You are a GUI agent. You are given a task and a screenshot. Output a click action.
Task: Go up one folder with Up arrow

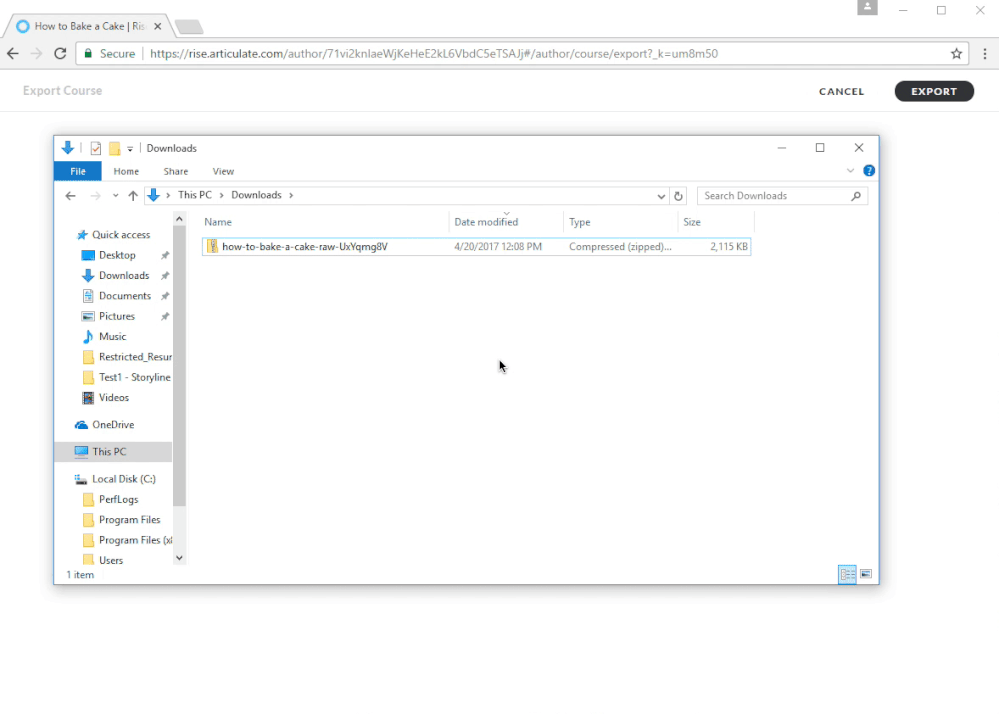click(133, 196)
